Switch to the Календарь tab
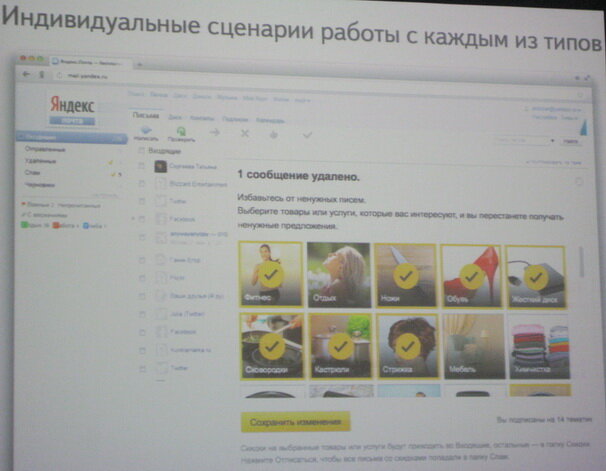This screenshot has width=606, height=471. point(270,120)
